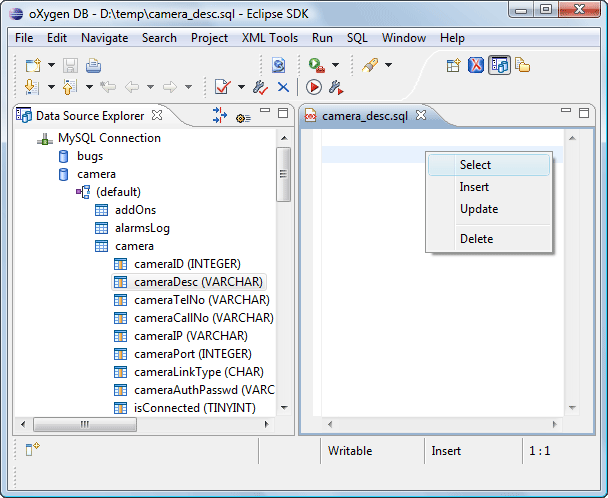Screen dimensions: 608x498
Task: Select the alarmsLog table node
Action: click(x=142, y=228)
